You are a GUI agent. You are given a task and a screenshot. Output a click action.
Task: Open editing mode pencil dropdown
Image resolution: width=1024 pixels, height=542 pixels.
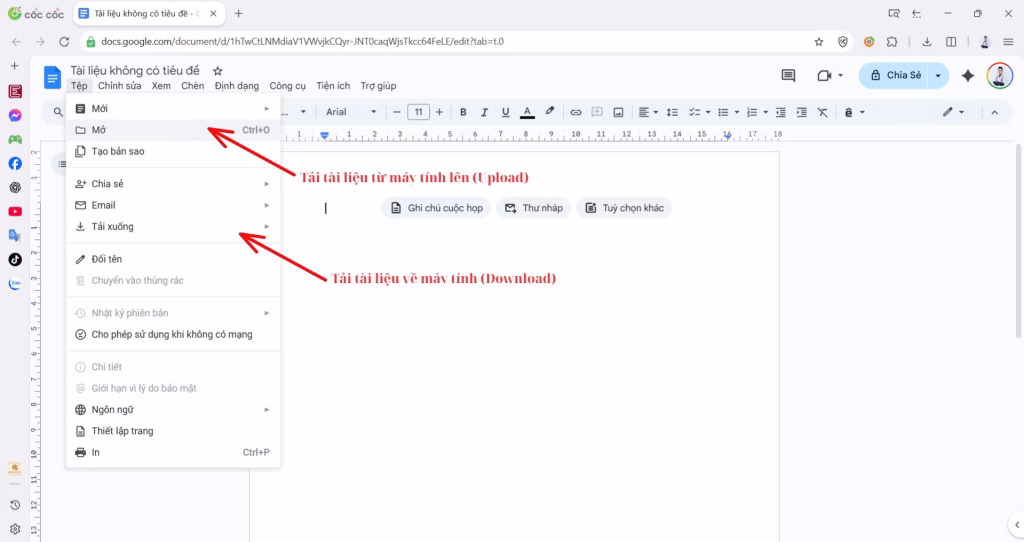pyautogui.click(x=953, y=112)
